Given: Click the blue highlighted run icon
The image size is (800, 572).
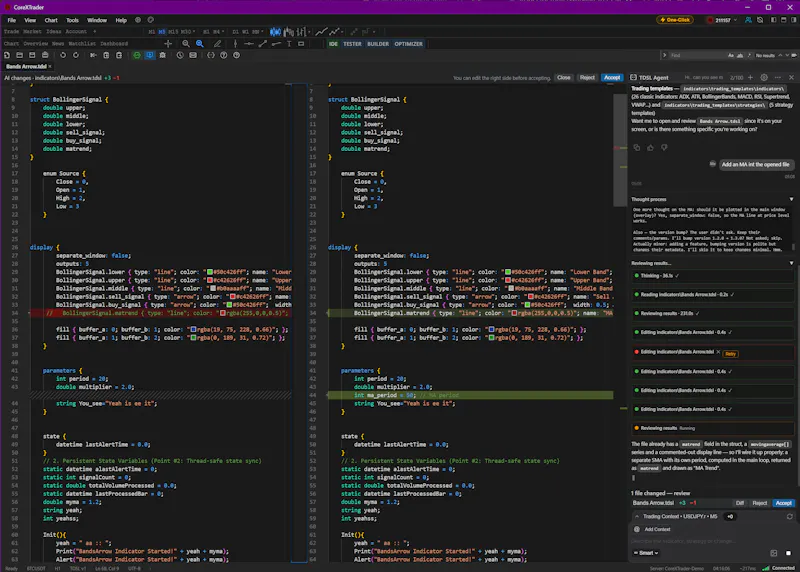Looking at the screenshot, I should 149,55.
